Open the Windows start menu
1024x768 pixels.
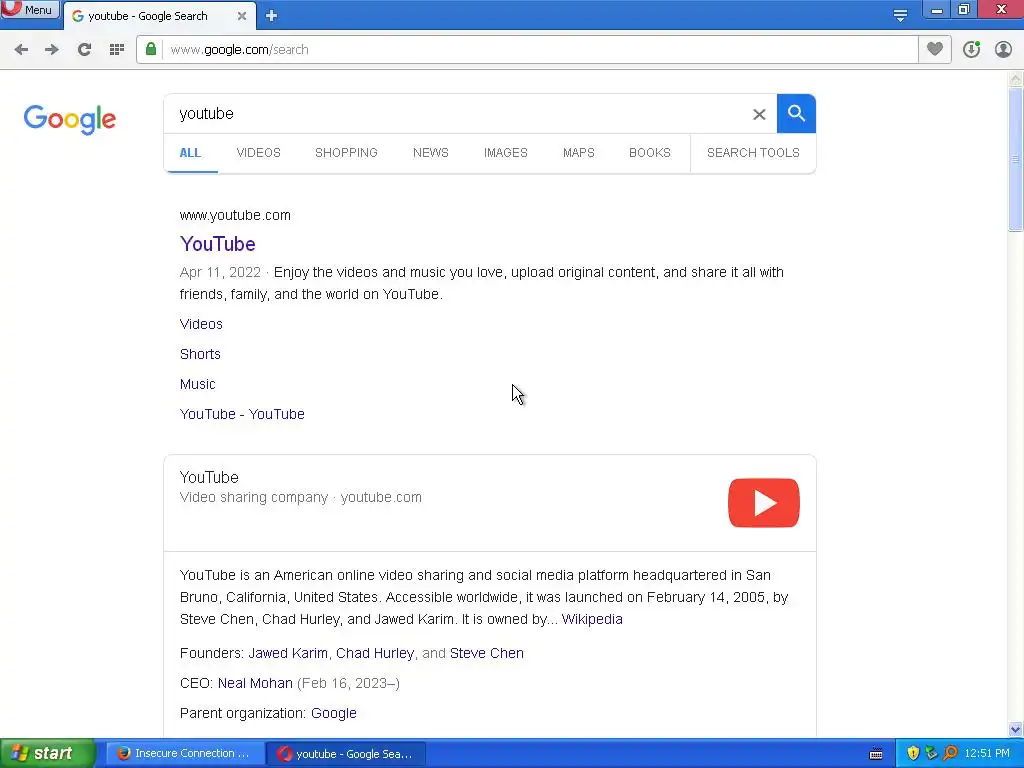pos(47,754)
